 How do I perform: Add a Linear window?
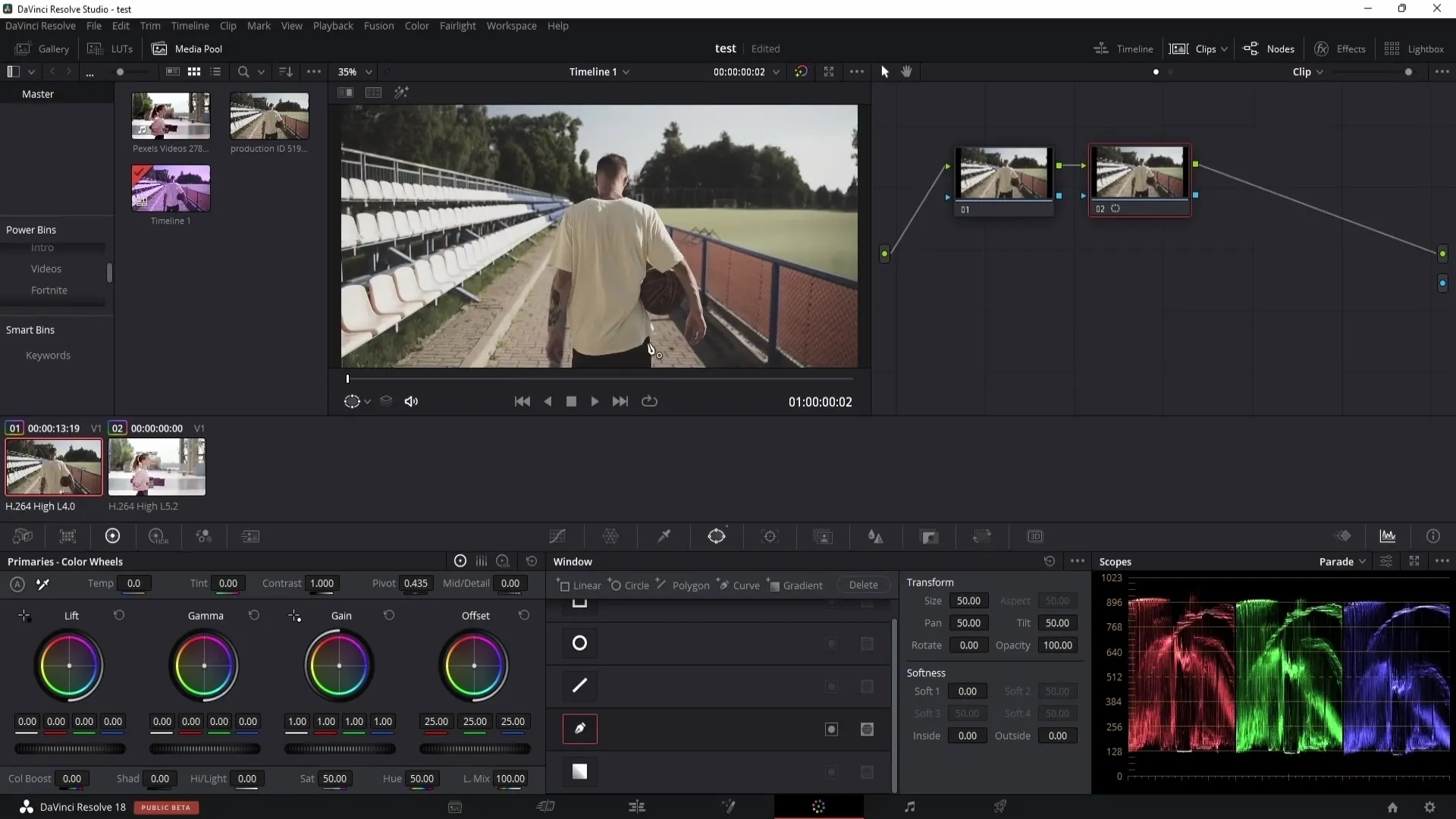(579, 585)
